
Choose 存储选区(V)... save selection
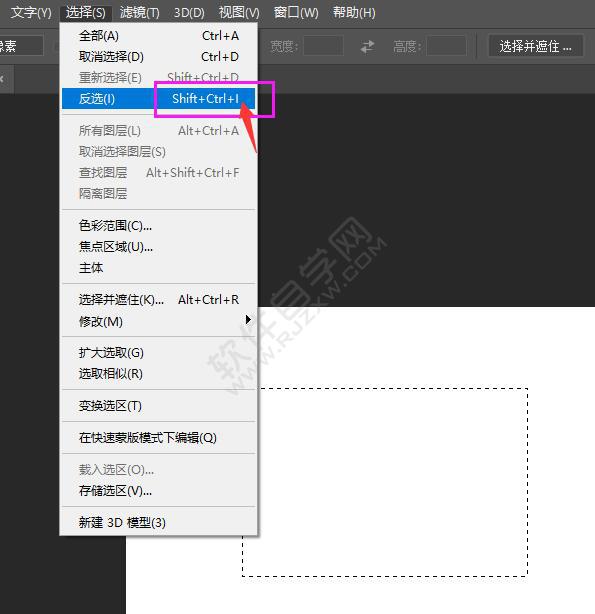pyautogui.click(x=159, y=491)
